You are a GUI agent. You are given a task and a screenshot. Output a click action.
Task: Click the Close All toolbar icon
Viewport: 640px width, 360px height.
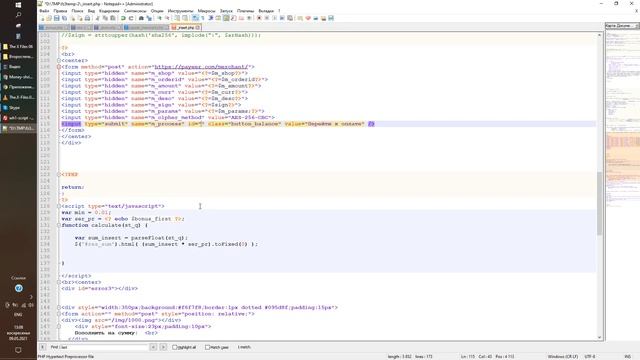pos(81,18)
